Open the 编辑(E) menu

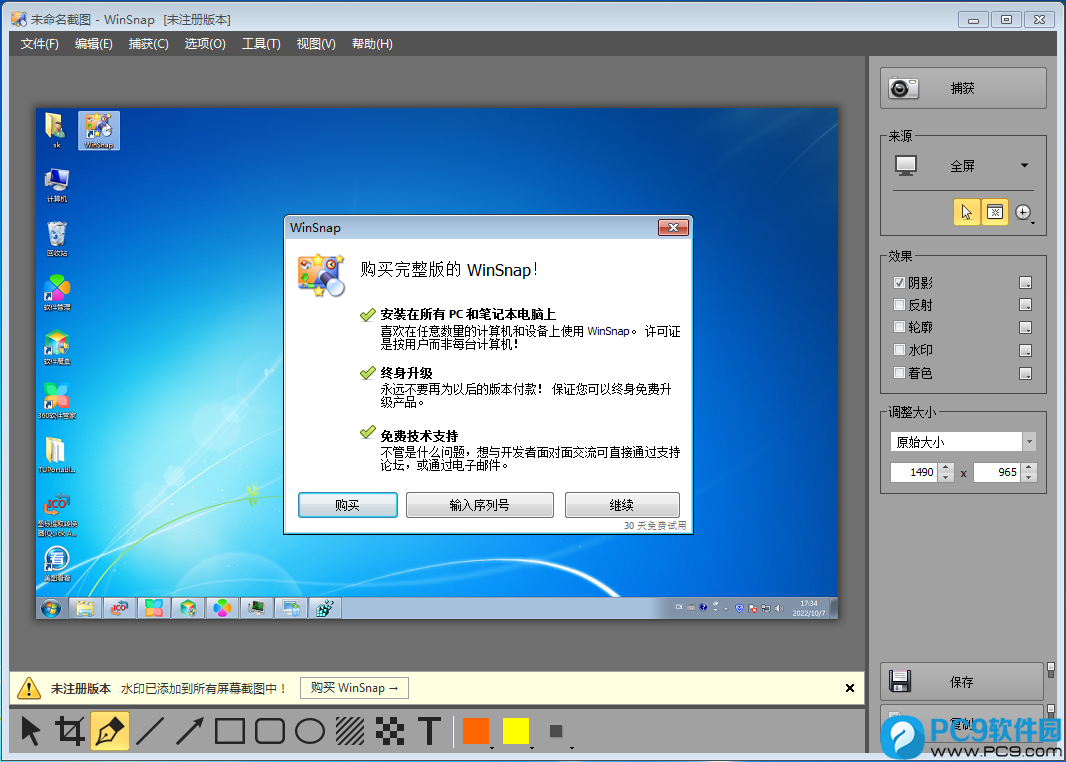tap(94, 44)
